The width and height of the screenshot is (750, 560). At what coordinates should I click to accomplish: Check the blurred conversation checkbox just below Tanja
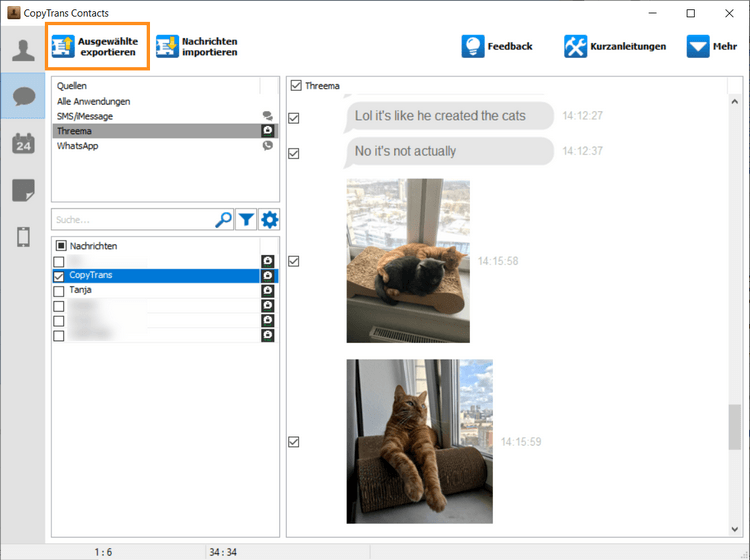[x=59, y=306]
